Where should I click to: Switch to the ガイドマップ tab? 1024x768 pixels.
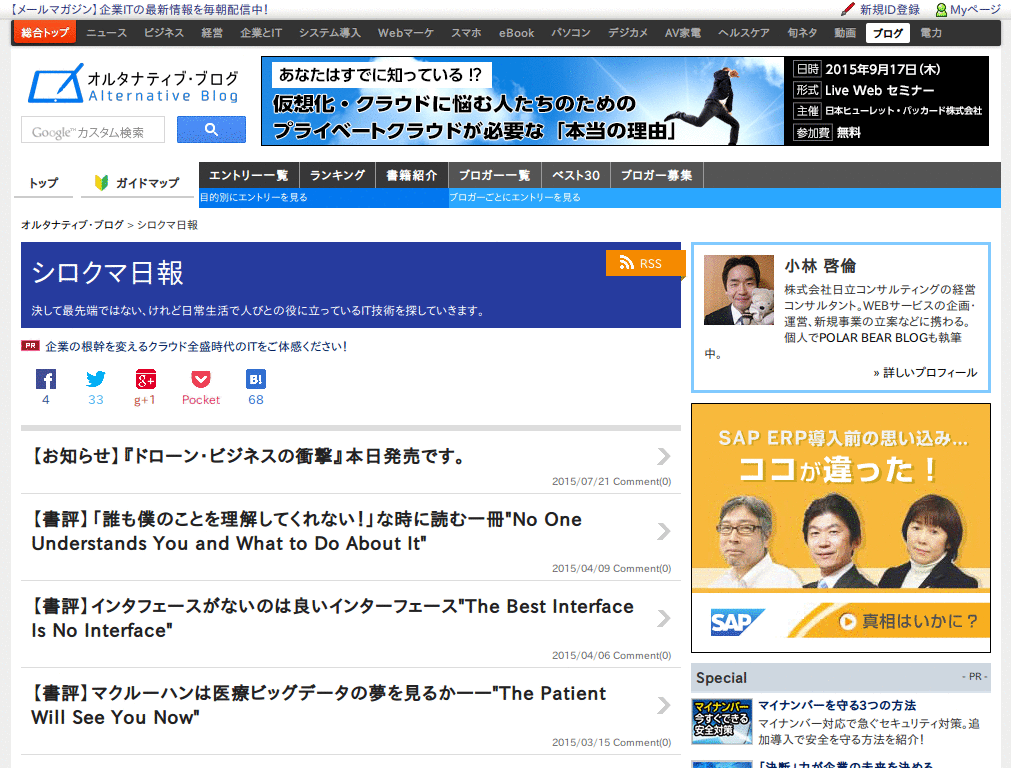137,183
